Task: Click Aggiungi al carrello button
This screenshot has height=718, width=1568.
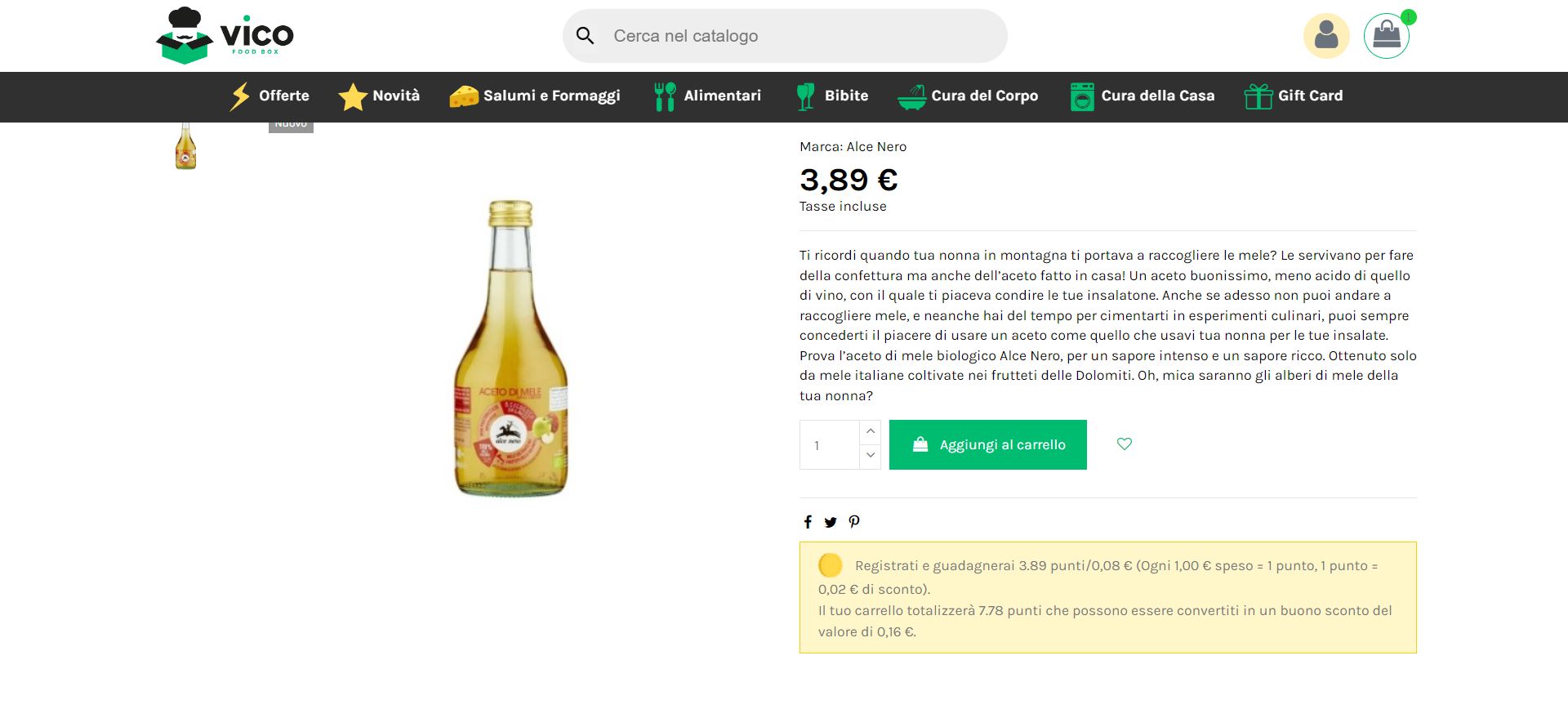Action: [x=987, y=444]
